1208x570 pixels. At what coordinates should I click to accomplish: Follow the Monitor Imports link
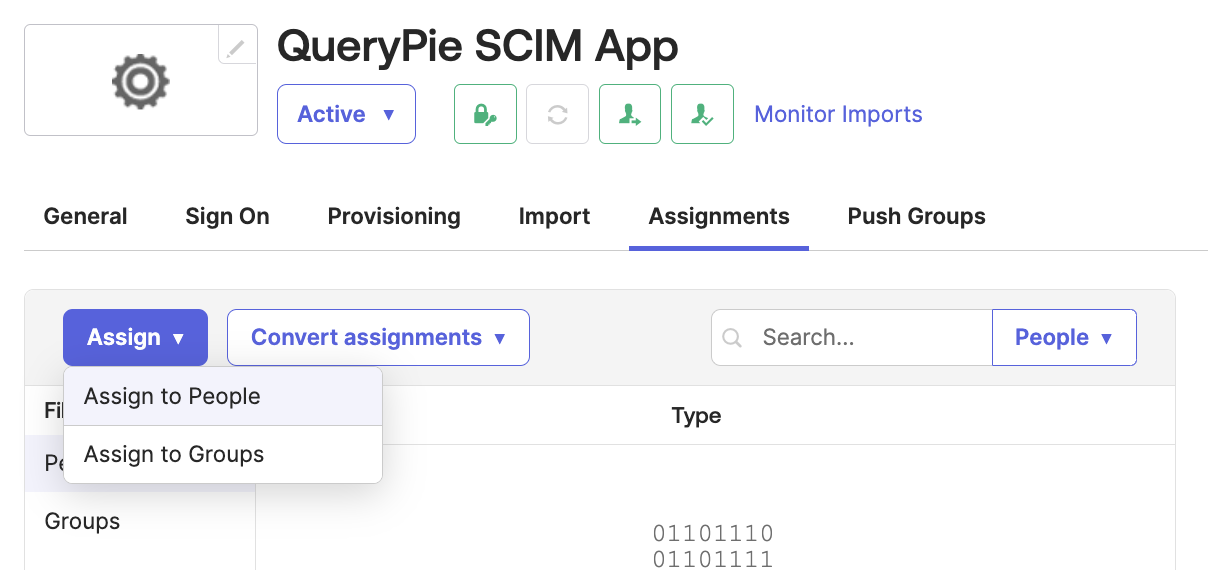(x=838, y=114)
